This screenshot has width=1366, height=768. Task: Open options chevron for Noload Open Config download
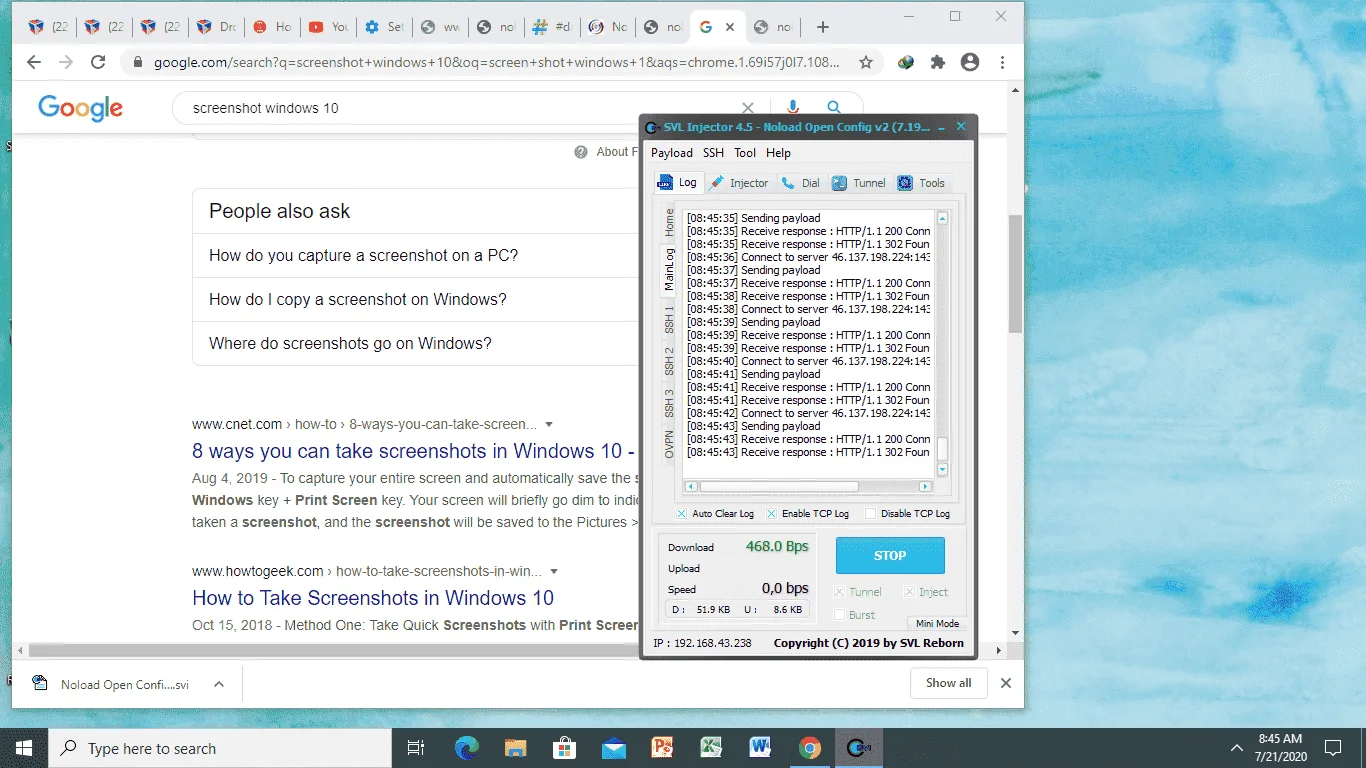[x=219, y=684]
